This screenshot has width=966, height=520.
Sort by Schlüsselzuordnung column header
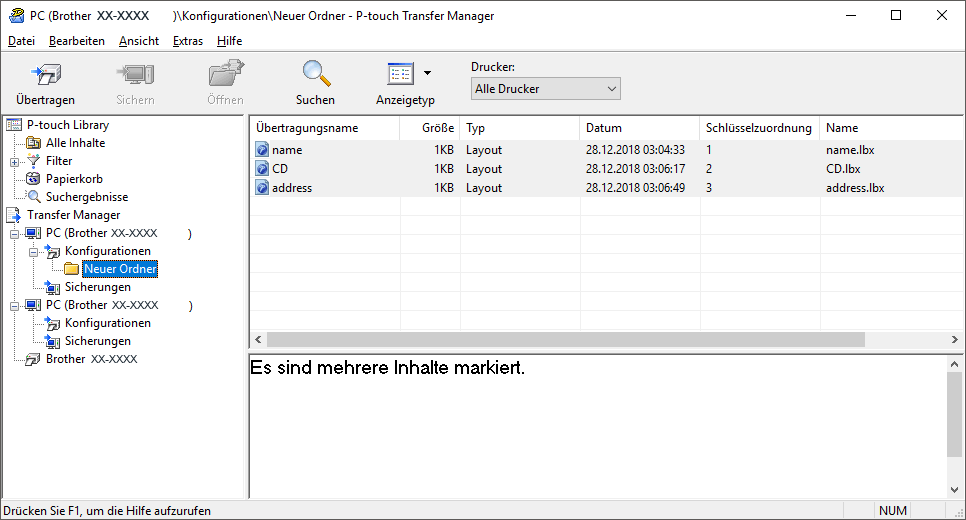tap(760, 128)
